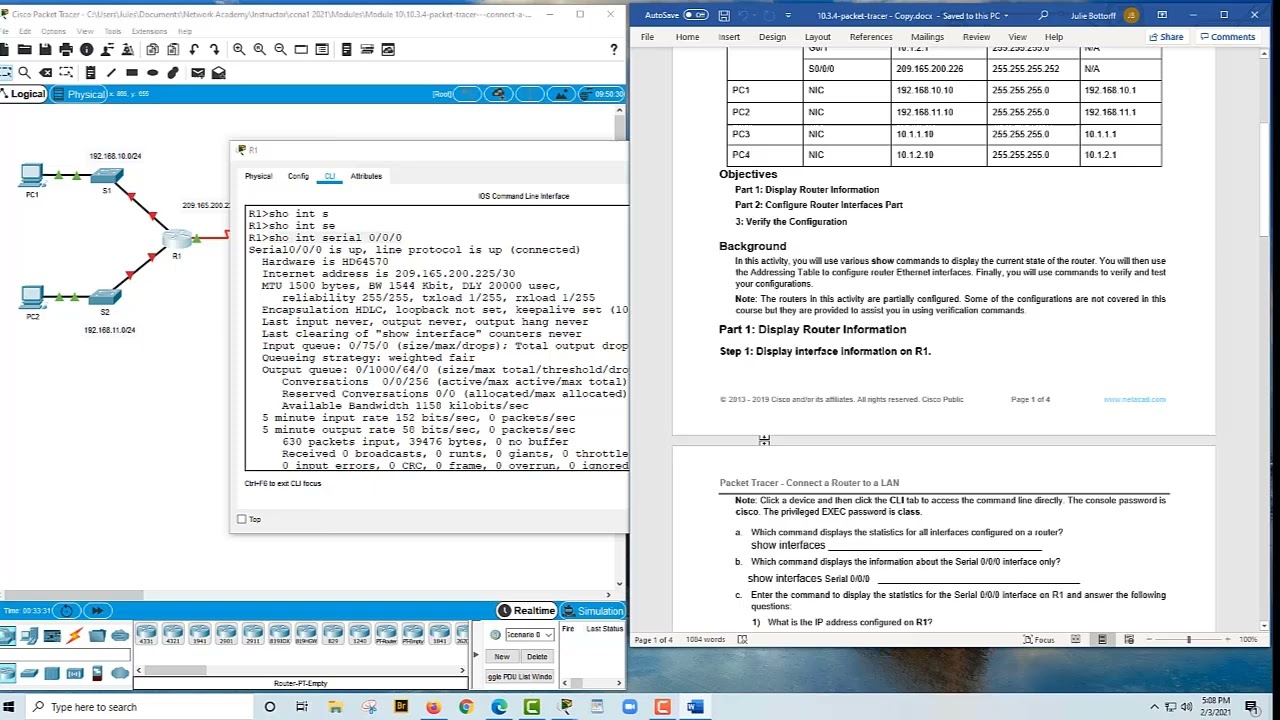The image size is (1280, 720).
Task: Switch to Physical workspace view
Action: [79, 94]
